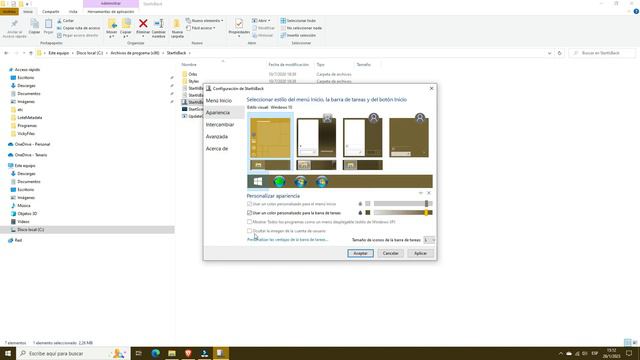Create a Nueva carpeta from the ribbon
This screenshot has height=360, width=640.
point(177,28)
